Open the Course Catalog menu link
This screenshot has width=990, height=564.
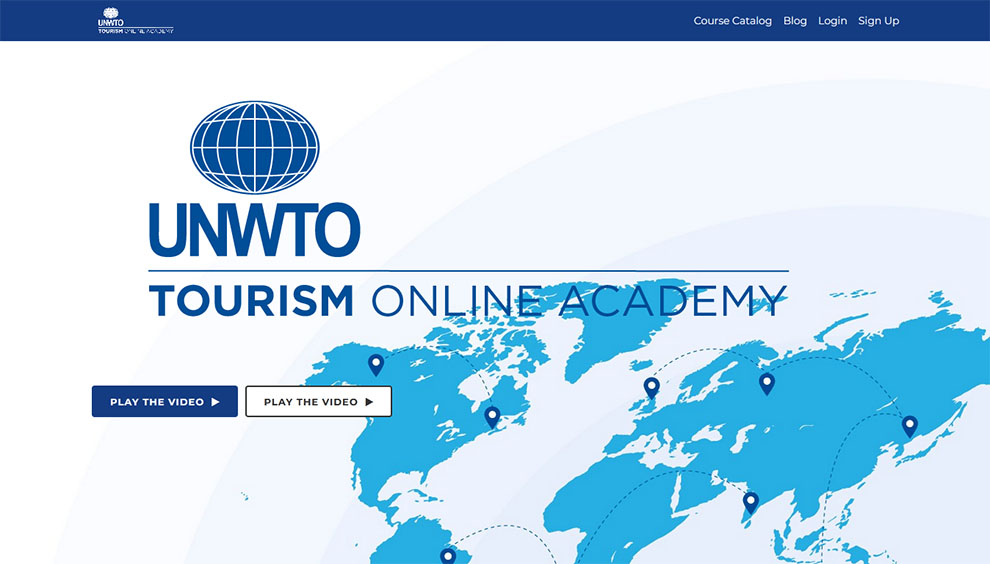click(732, 21)
